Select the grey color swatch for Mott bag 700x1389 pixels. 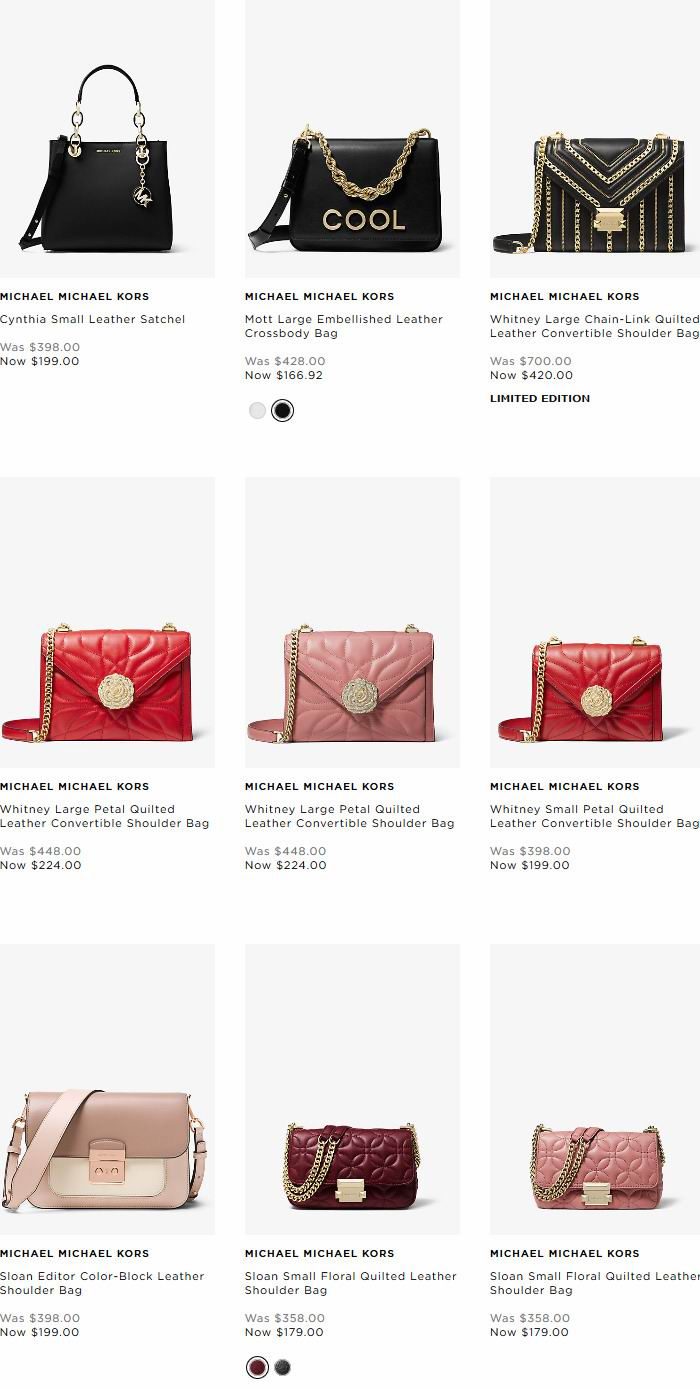coord(258,410)
